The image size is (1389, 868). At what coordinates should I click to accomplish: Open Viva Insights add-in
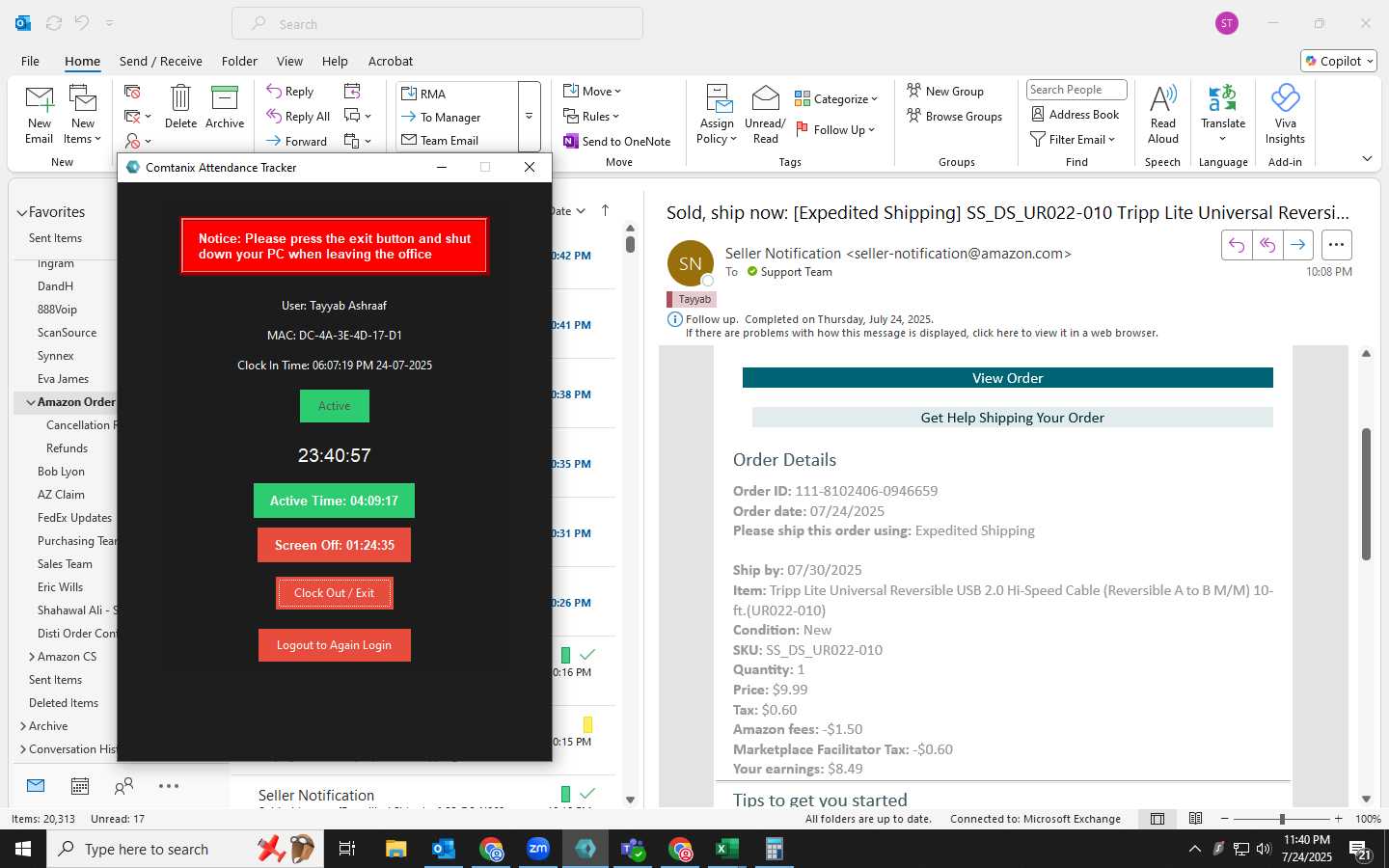point(1285,114)
